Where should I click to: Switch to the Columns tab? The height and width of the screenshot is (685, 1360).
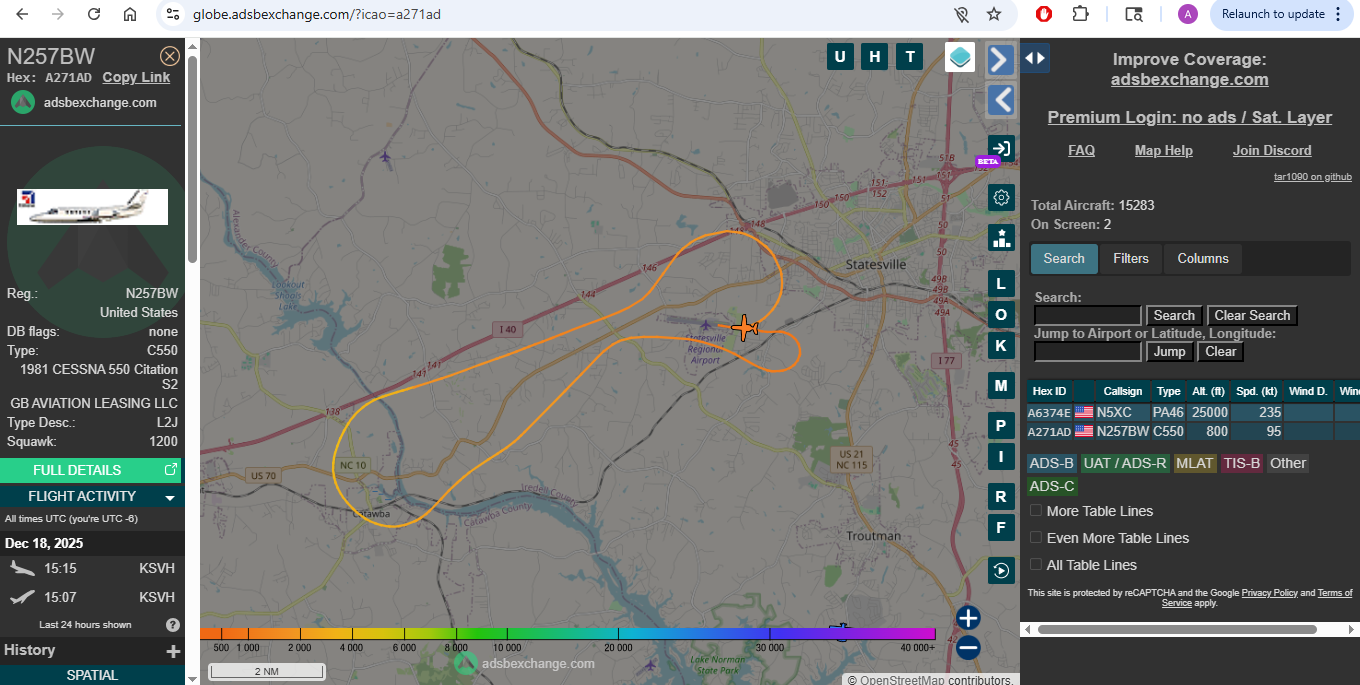(x=1203, y=258)
